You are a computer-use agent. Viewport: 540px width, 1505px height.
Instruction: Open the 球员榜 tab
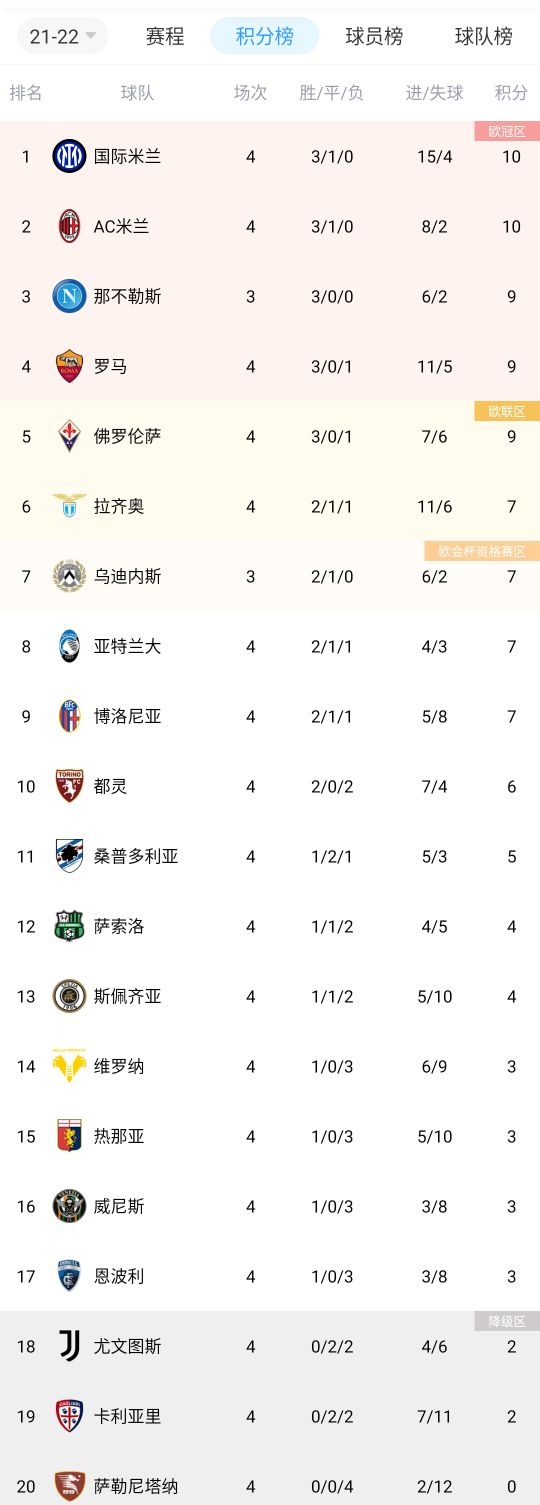pyautogui.click(x=375, y=37)
